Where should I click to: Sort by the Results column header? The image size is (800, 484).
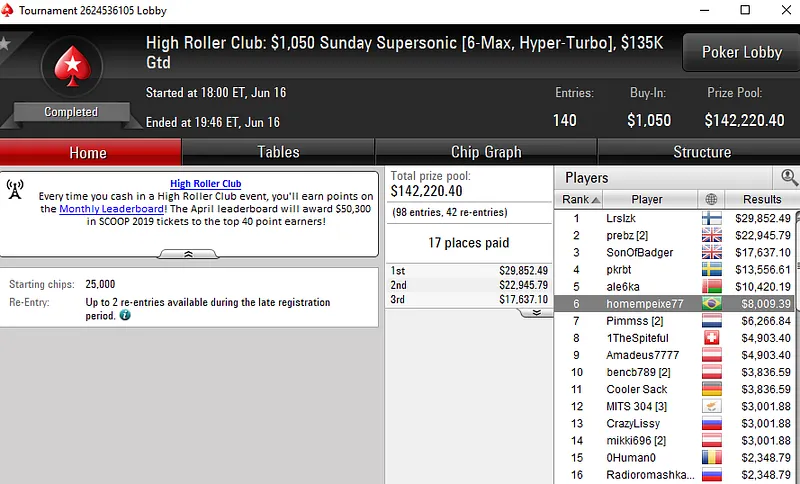(x=761, y=199)
